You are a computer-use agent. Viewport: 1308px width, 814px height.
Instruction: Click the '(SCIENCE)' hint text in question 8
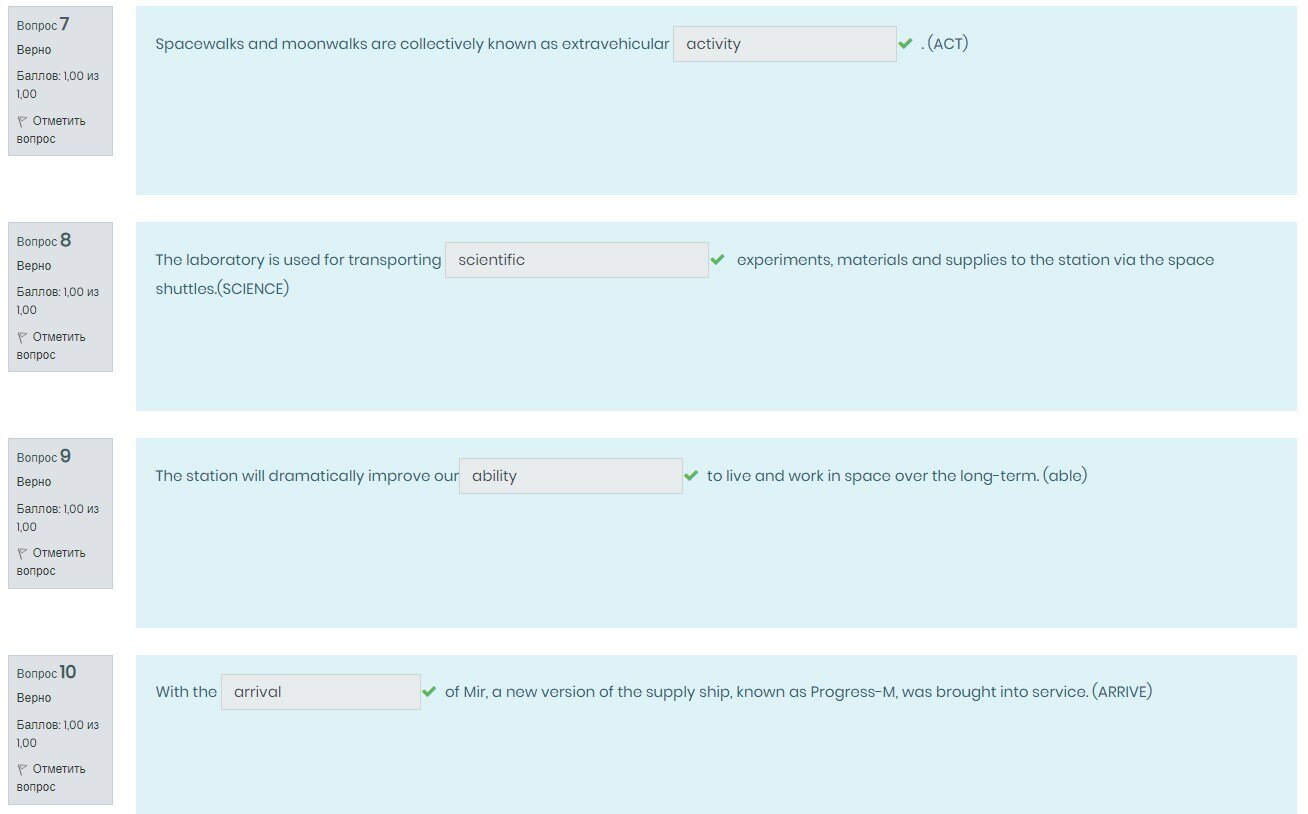click(253, 289)
